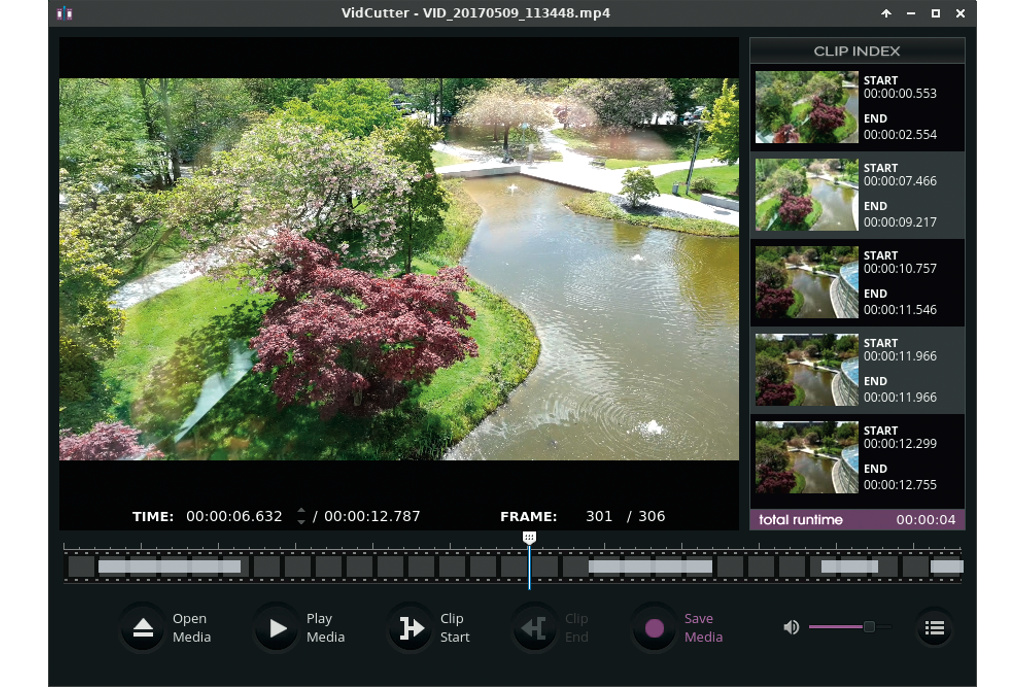
Task: Click the timeline playhead marker
Action: (529, 538)
